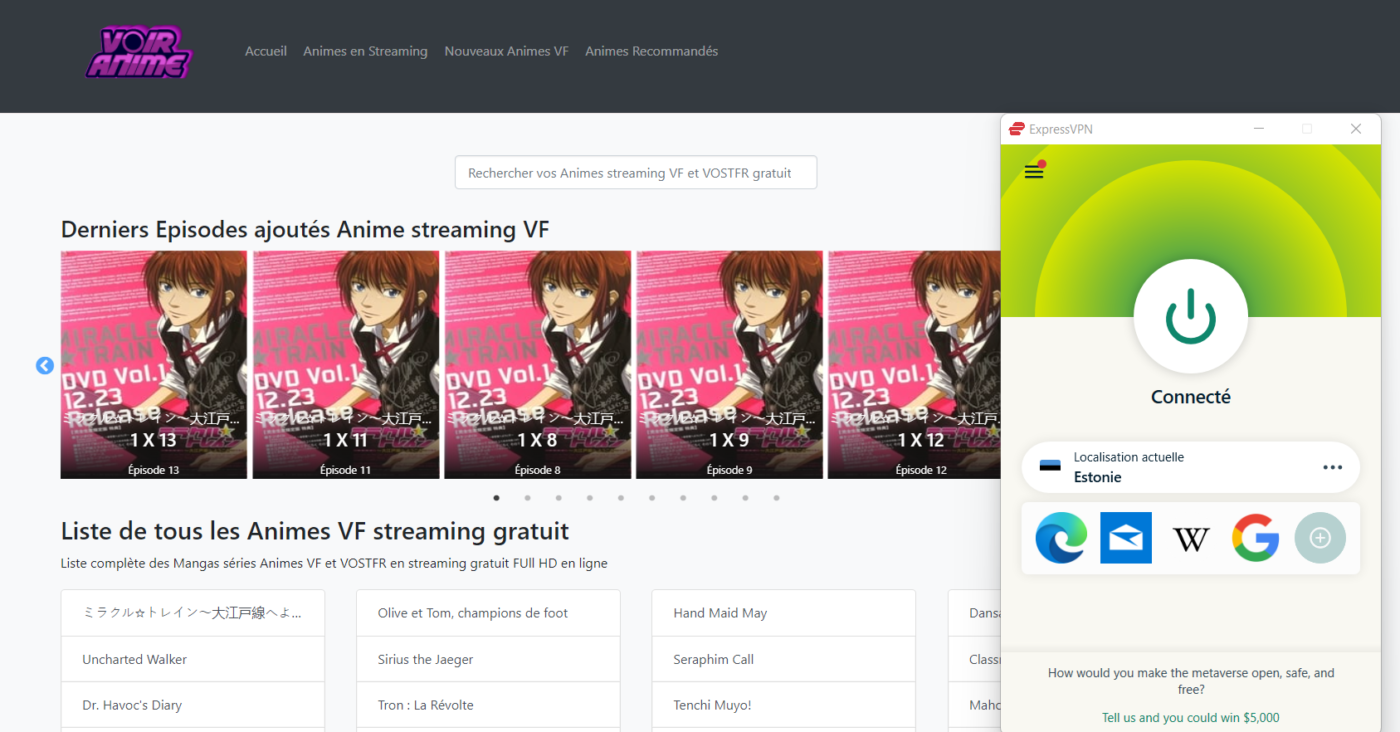Launch the Microsoft Edge shortcut
The width and height of the screenshot is (1400, 732).
coord(1061,538)
